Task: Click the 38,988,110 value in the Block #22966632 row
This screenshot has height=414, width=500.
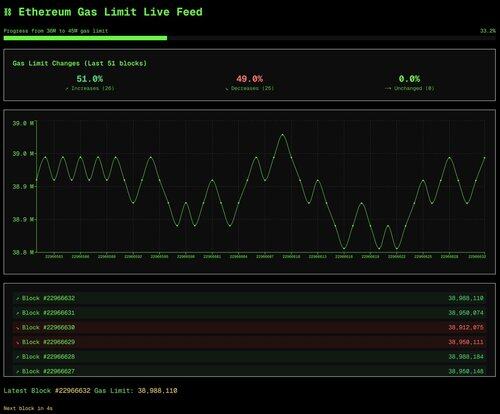Action: coord(466,298)
